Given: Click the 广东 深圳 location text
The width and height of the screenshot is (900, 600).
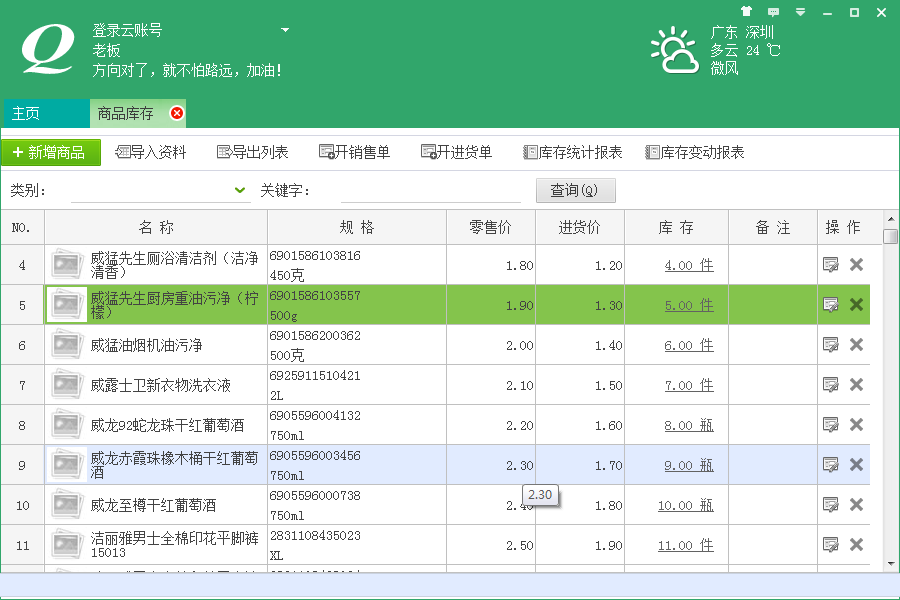Looking at the screenshot, I should click(742, 32).
